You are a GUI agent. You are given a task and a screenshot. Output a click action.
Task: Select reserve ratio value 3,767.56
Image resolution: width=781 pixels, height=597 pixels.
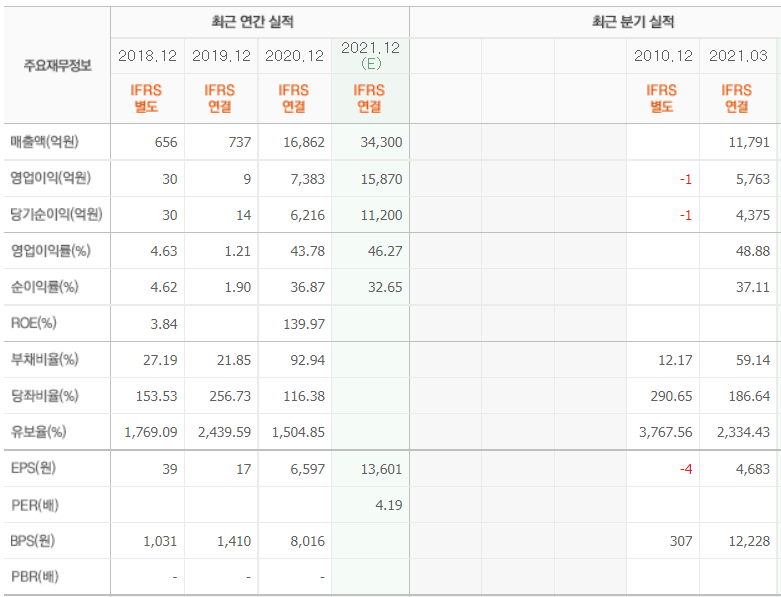666,432
